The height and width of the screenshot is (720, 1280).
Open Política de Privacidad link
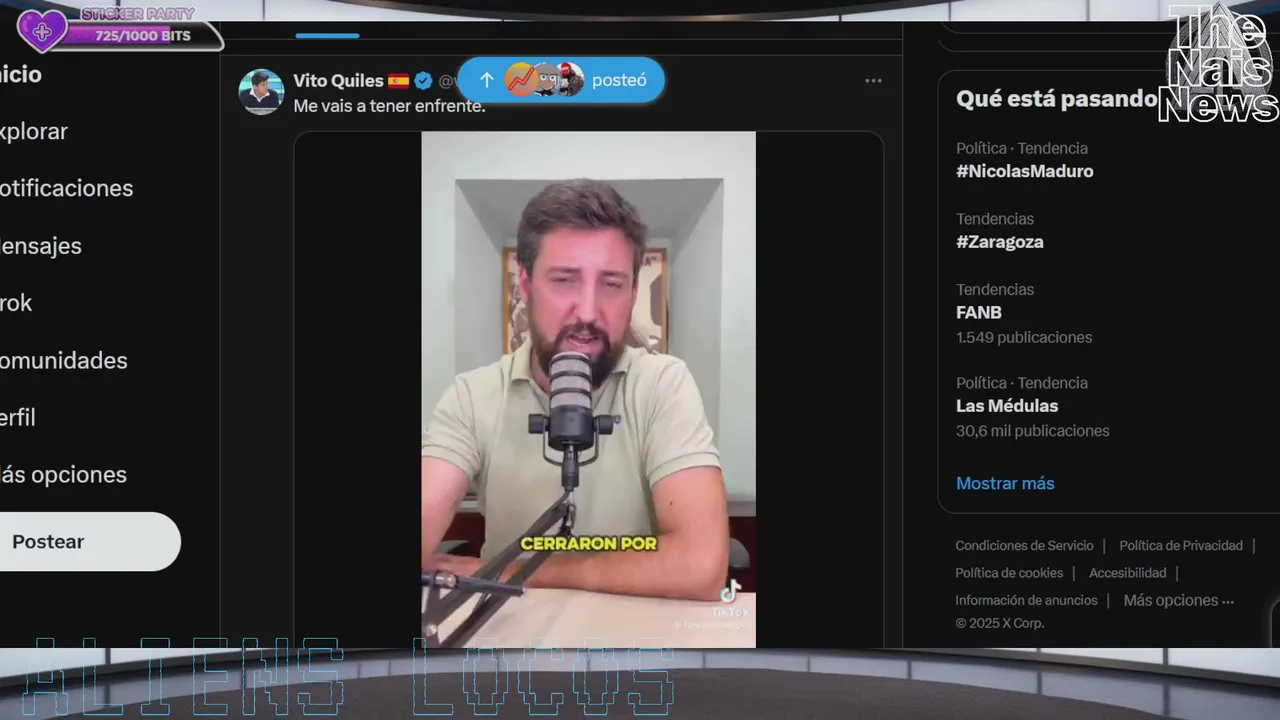(x=1181, y=546)
